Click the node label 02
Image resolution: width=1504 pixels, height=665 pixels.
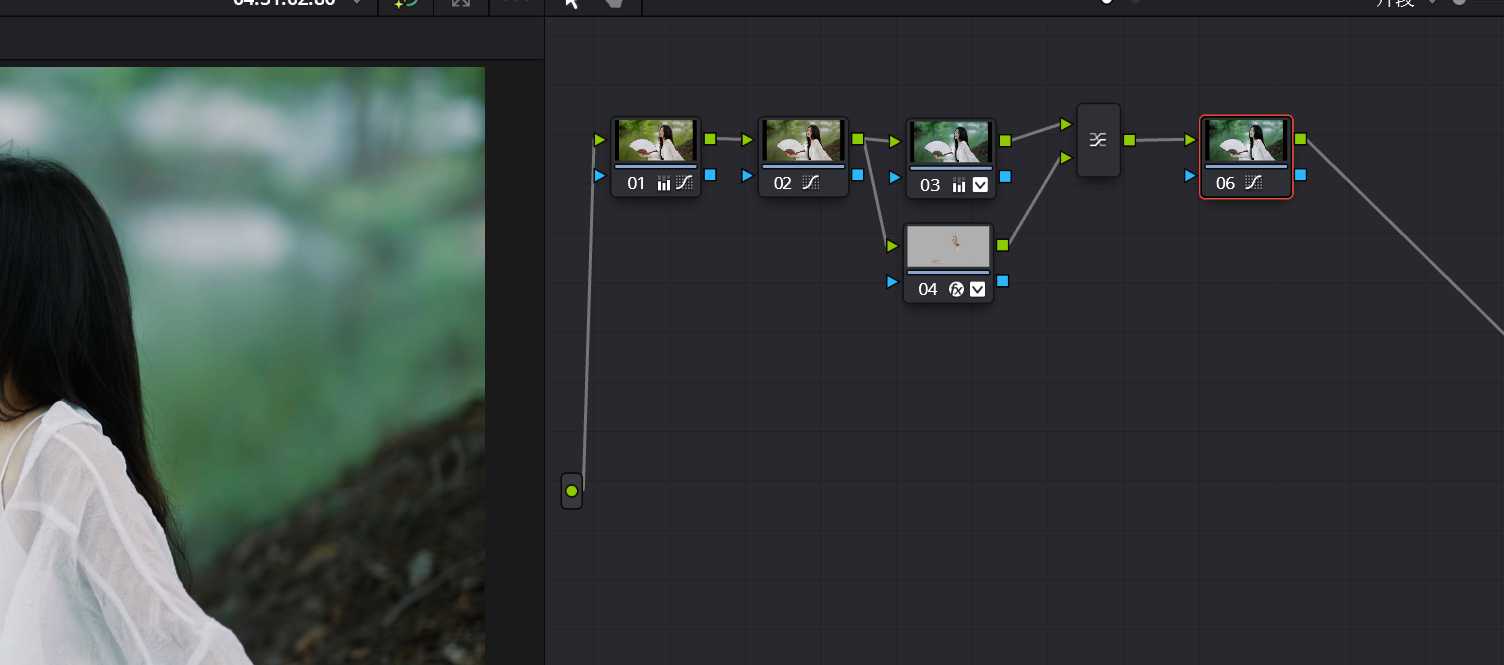coord(783,184)
